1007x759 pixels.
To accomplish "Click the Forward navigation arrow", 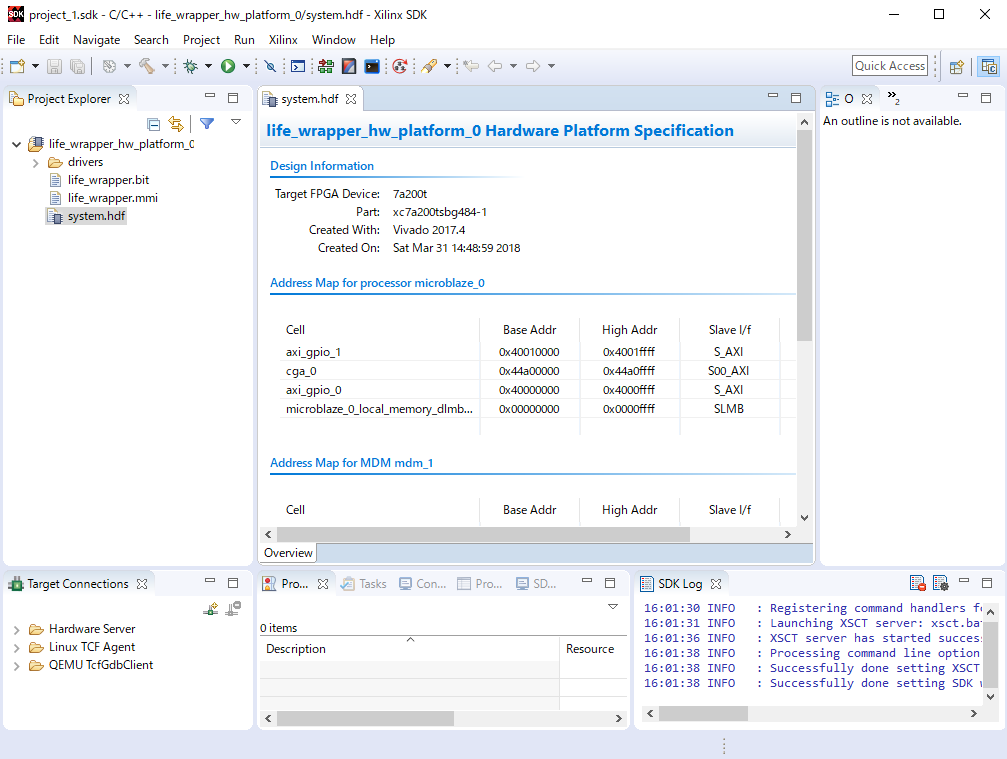I will pyautogui.click(x=533, y=66).
